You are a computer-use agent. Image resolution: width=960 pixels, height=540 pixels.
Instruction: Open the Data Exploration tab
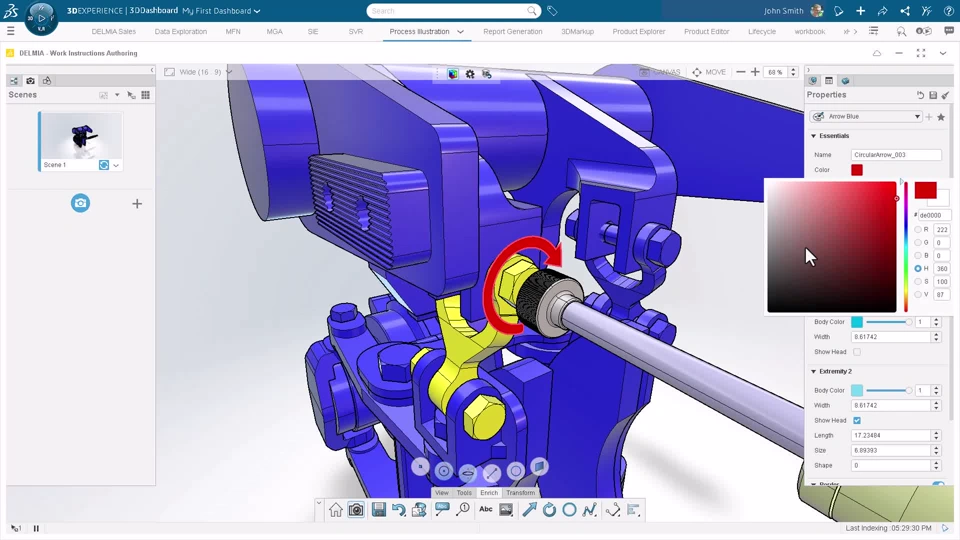(x=181, y=32)
